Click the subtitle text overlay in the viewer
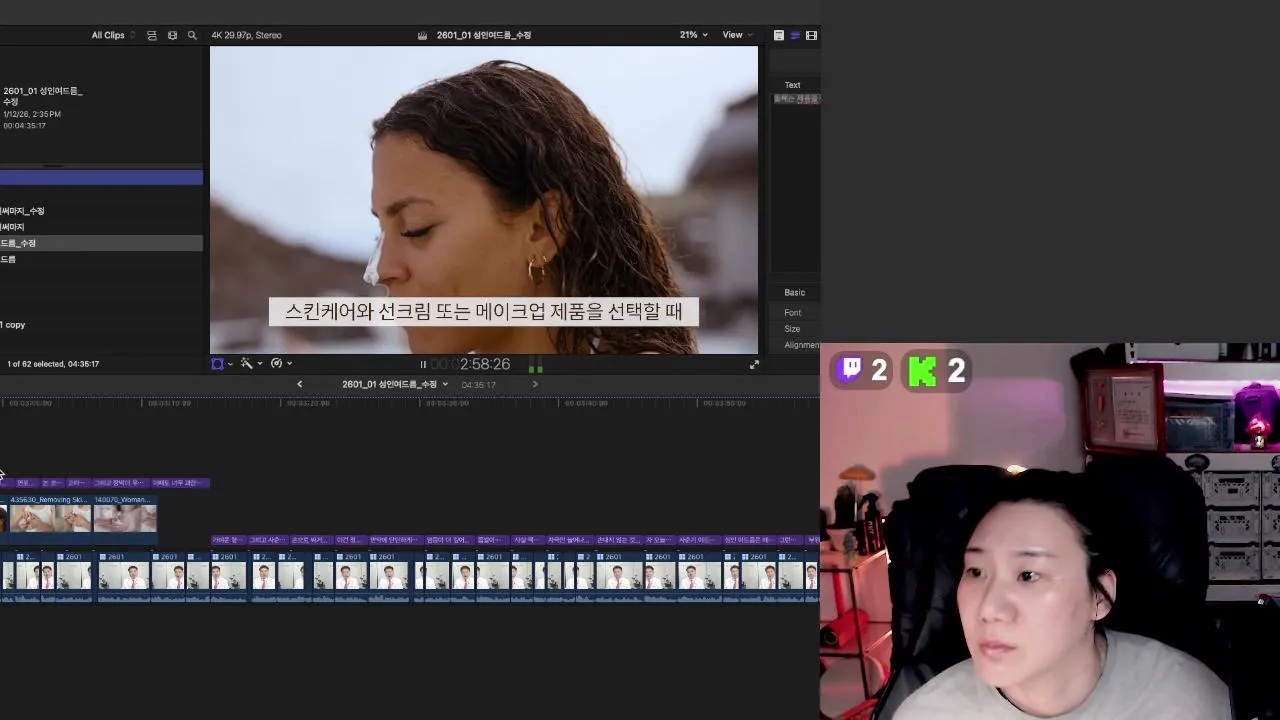The width and height of the screenshot is (1280, 720). tap(483, 311)
